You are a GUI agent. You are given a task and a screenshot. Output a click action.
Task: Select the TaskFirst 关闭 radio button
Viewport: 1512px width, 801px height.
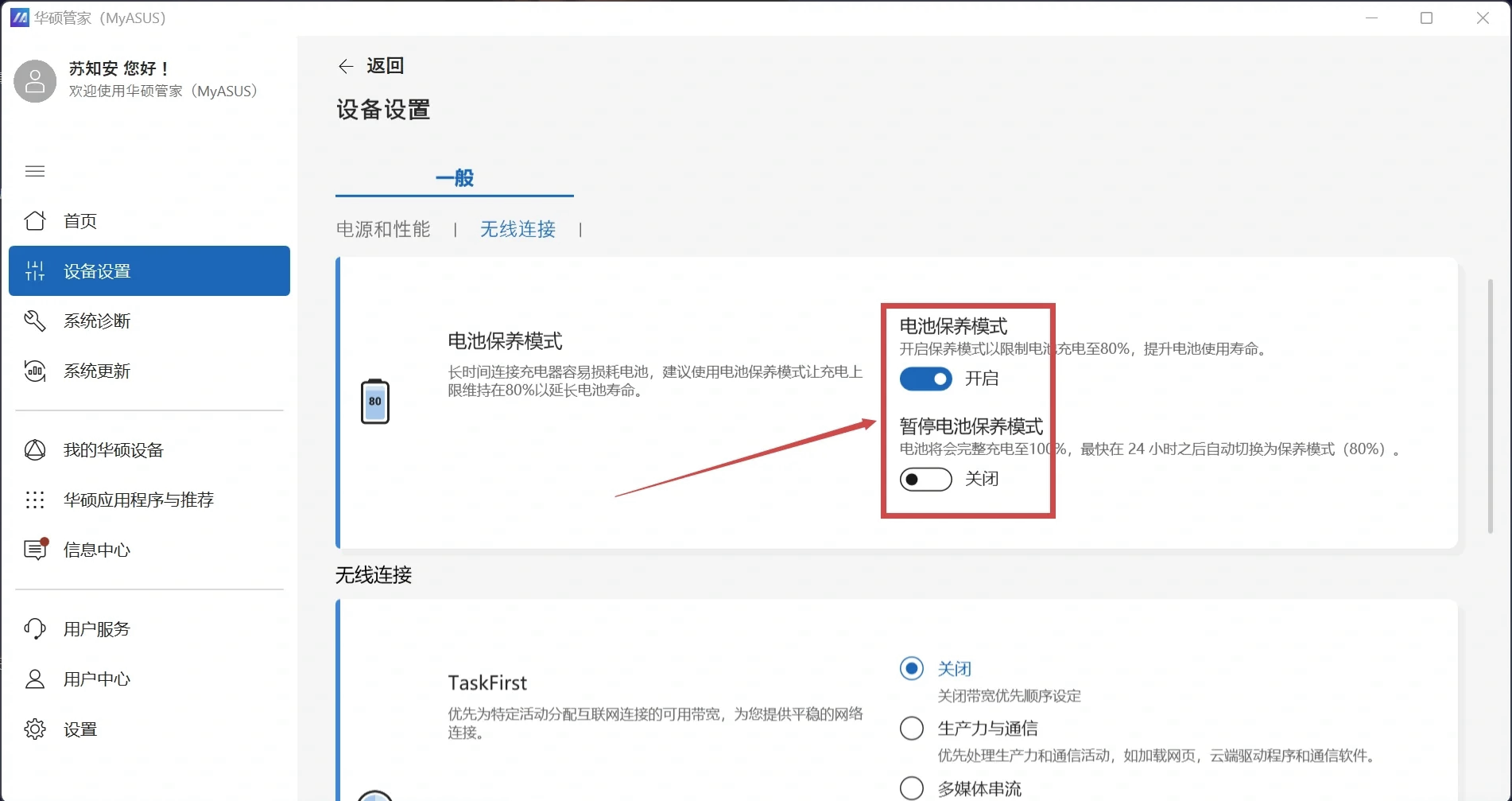(912, 668)
